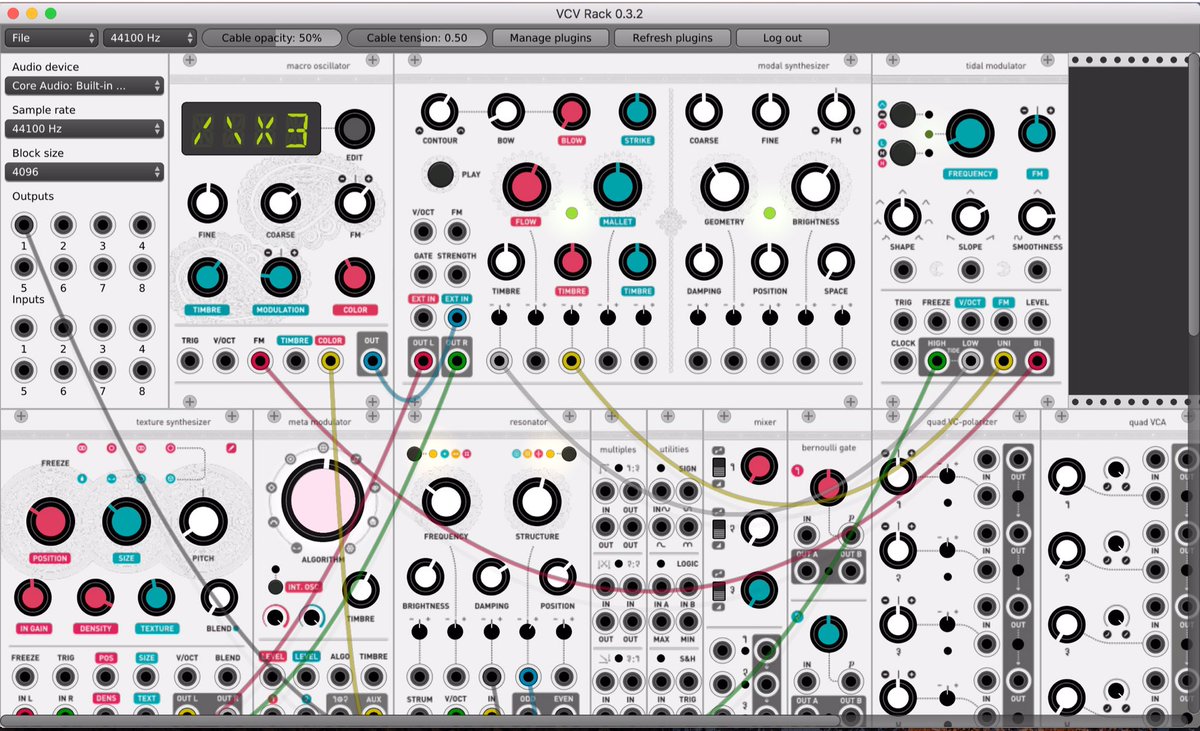This screenshot has width=1200, height=731.
Task: Click resonator STRUCTURE knob
Action: pyautogui.click(x=538, y=502)
